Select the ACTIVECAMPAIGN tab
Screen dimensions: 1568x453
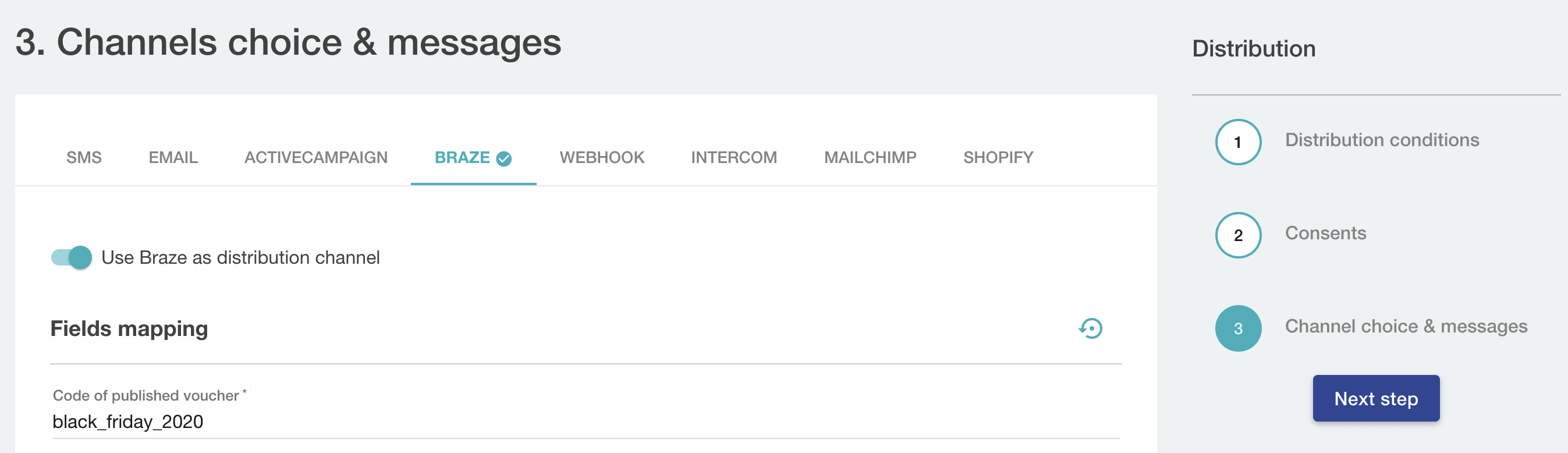pos(315,158)
